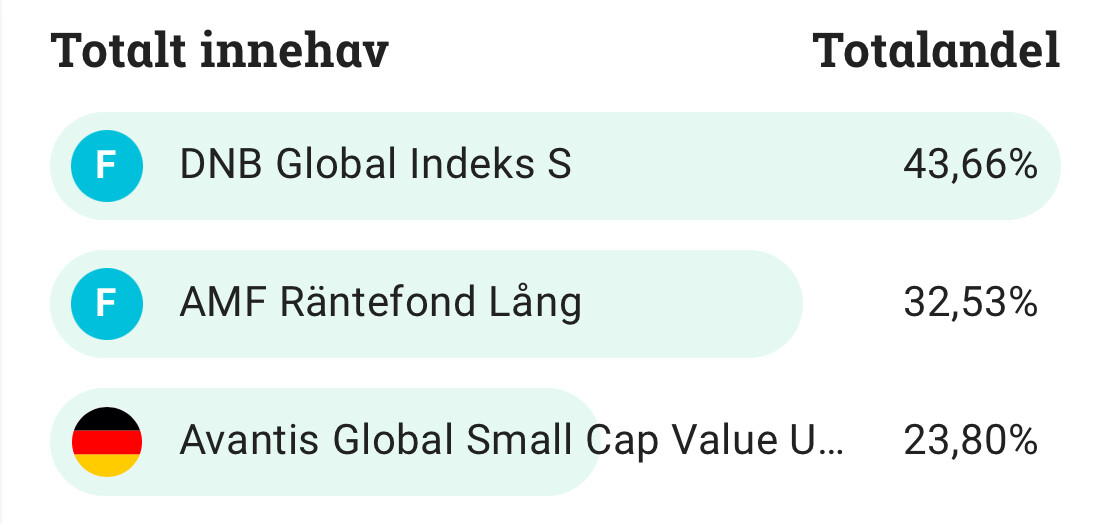This screenshot has height=524, width=1105.
Task: Open the AMF Räntefond Lång holding
Action: pyautogui.click(x=380, y=303)
